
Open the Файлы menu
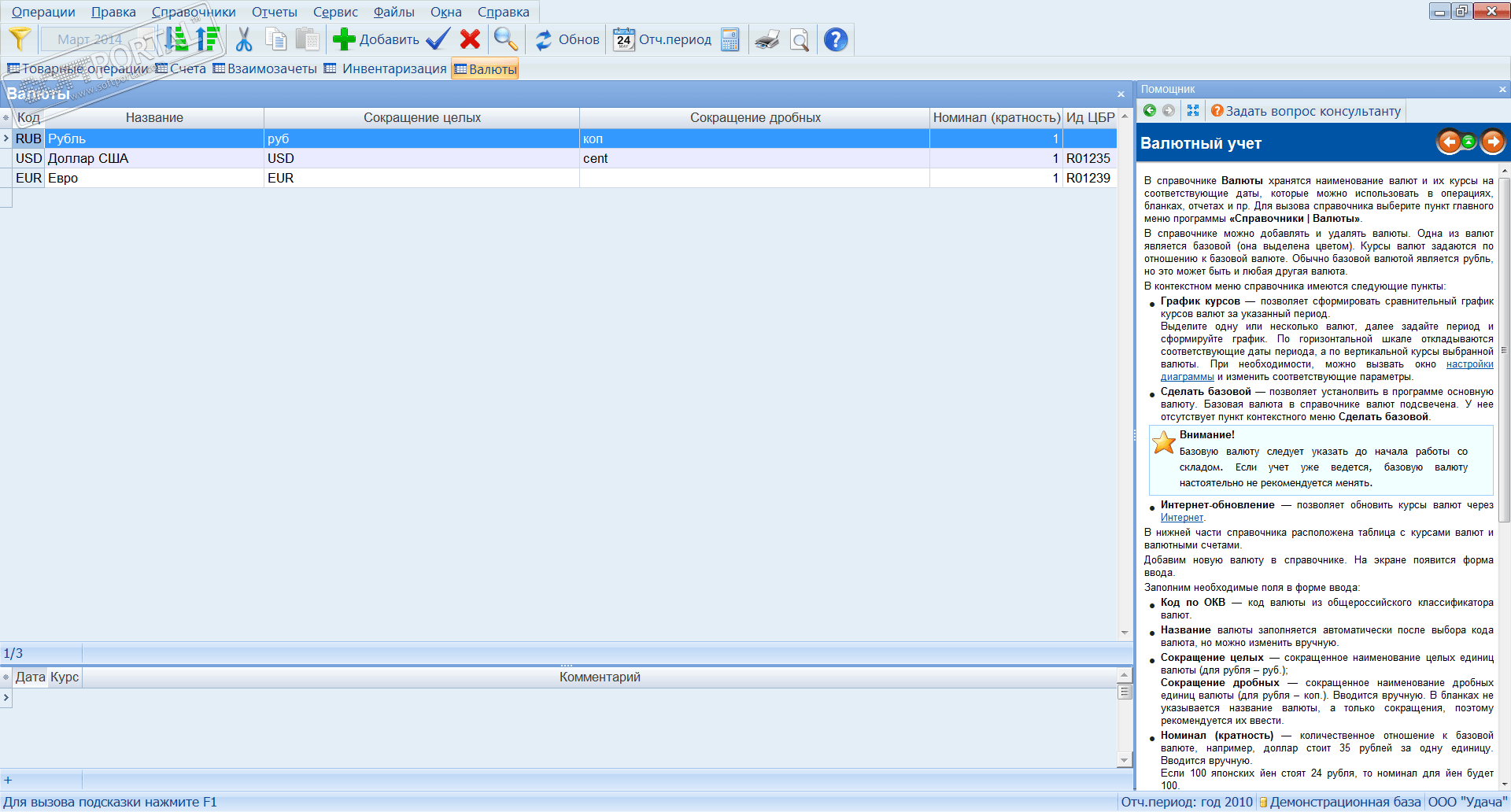(393, 12)
